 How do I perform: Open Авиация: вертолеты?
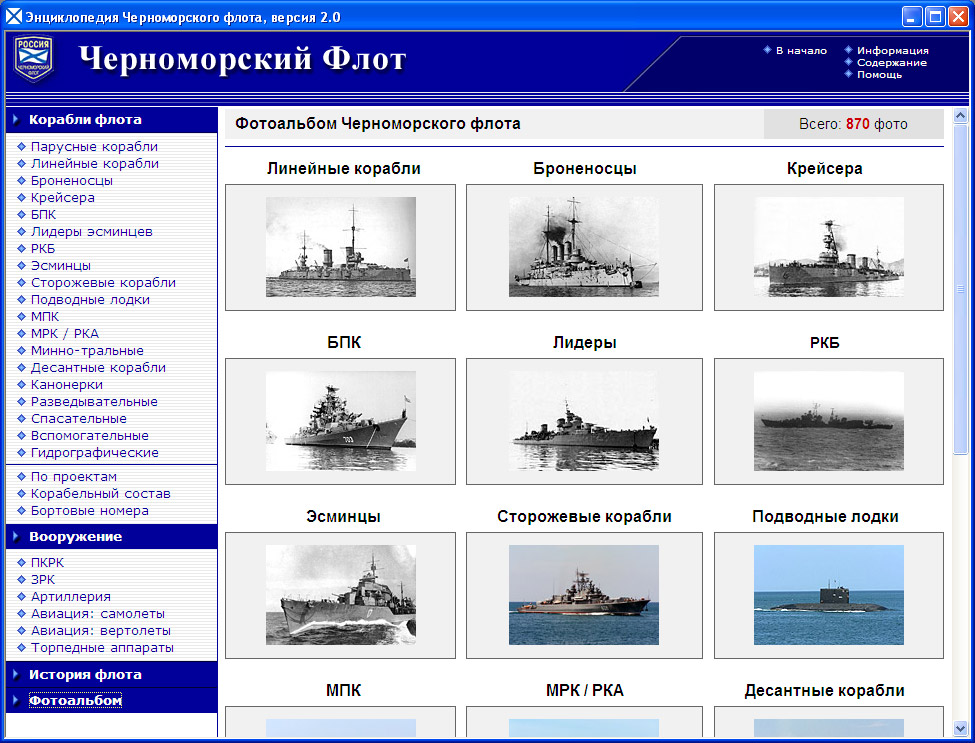coord(101,630)
